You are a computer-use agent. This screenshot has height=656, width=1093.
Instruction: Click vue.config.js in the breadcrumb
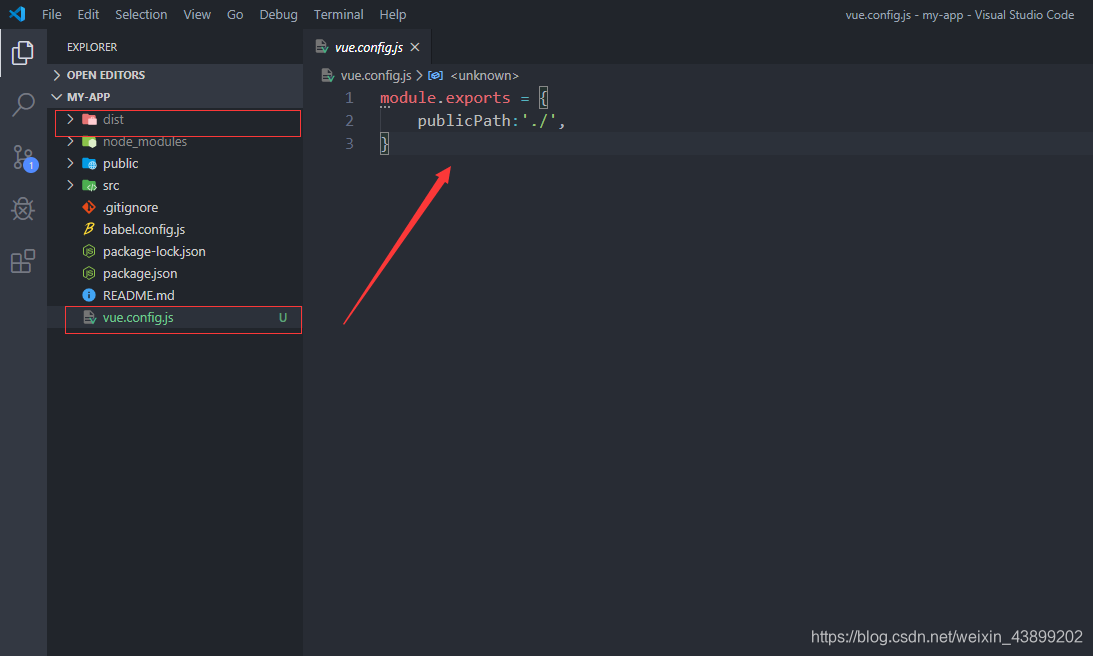[376, 75]
